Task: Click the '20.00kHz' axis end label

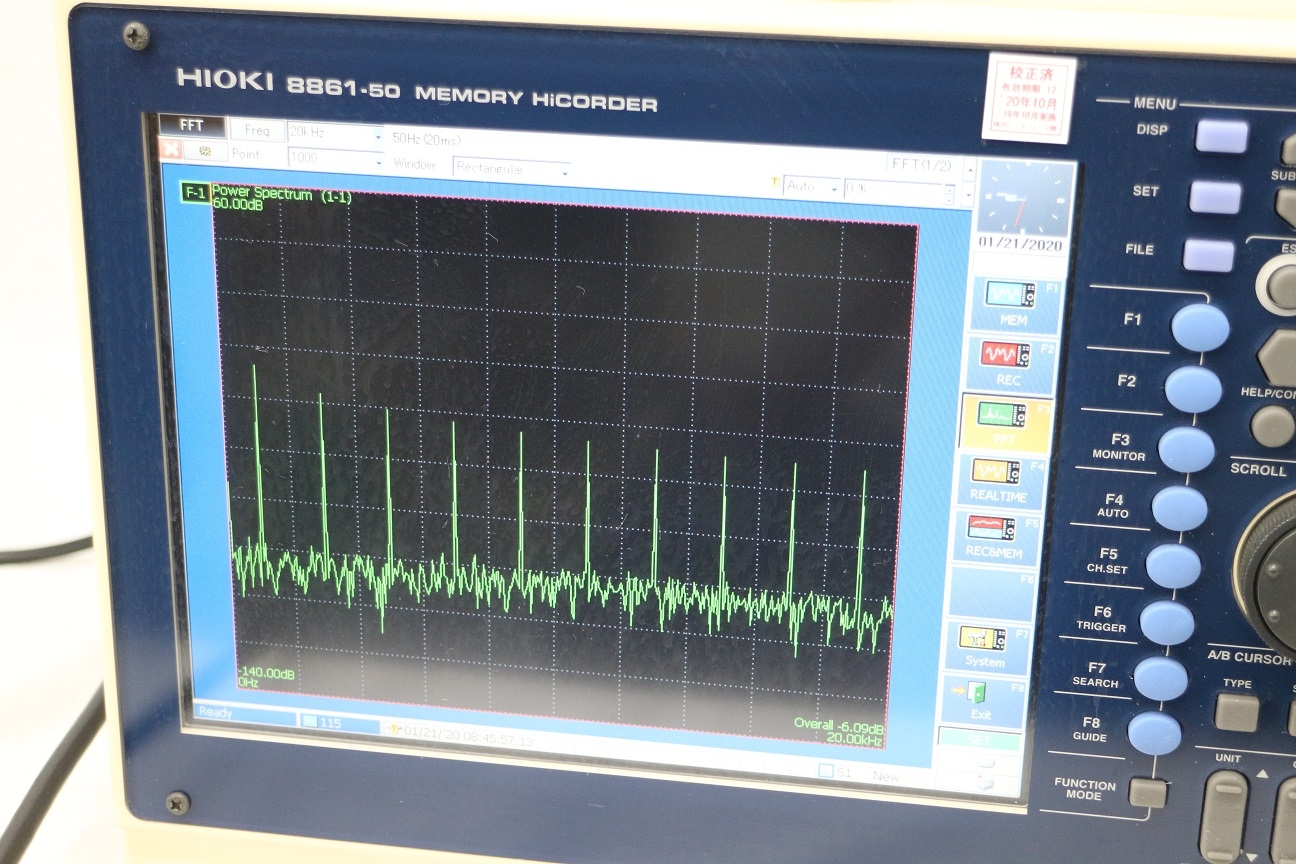Action: pos(854,739)
